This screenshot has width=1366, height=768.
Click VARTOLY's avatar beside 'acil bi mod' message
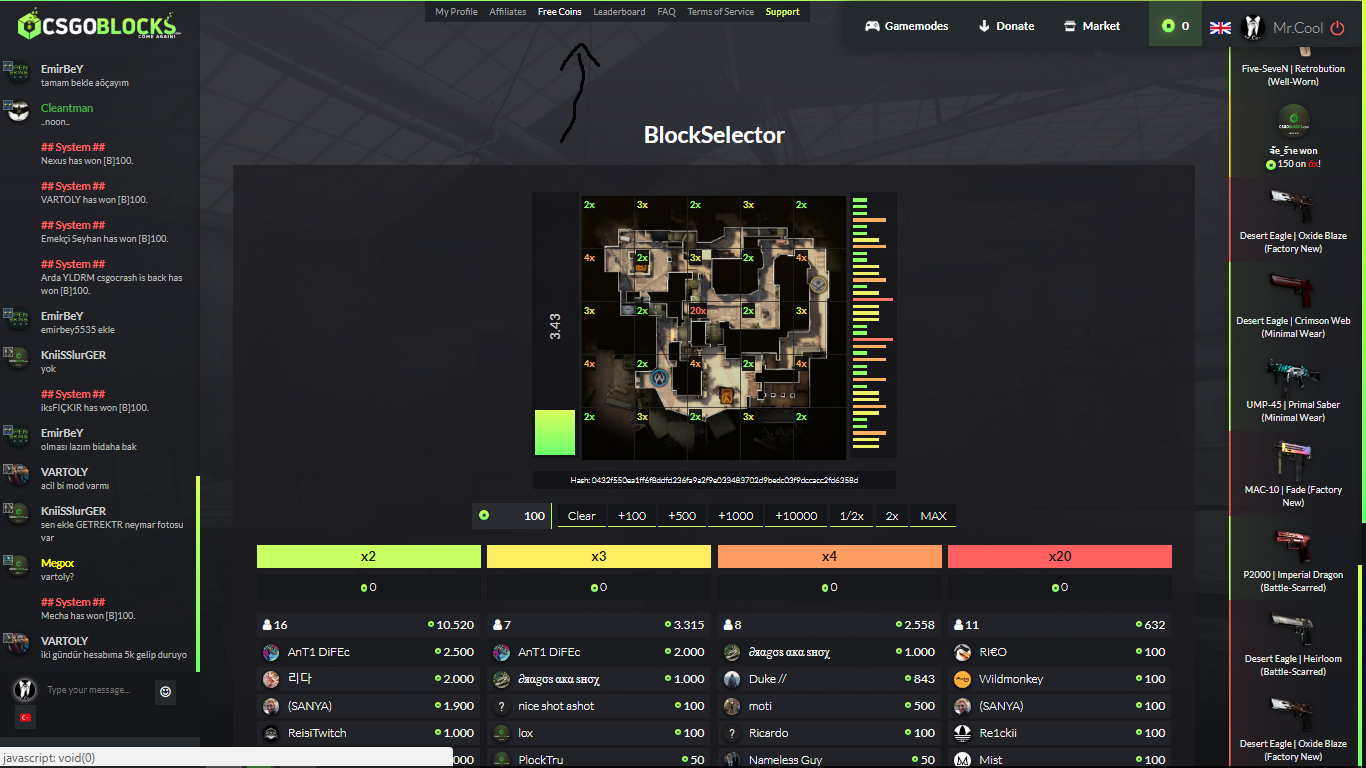tap(18, 476)
